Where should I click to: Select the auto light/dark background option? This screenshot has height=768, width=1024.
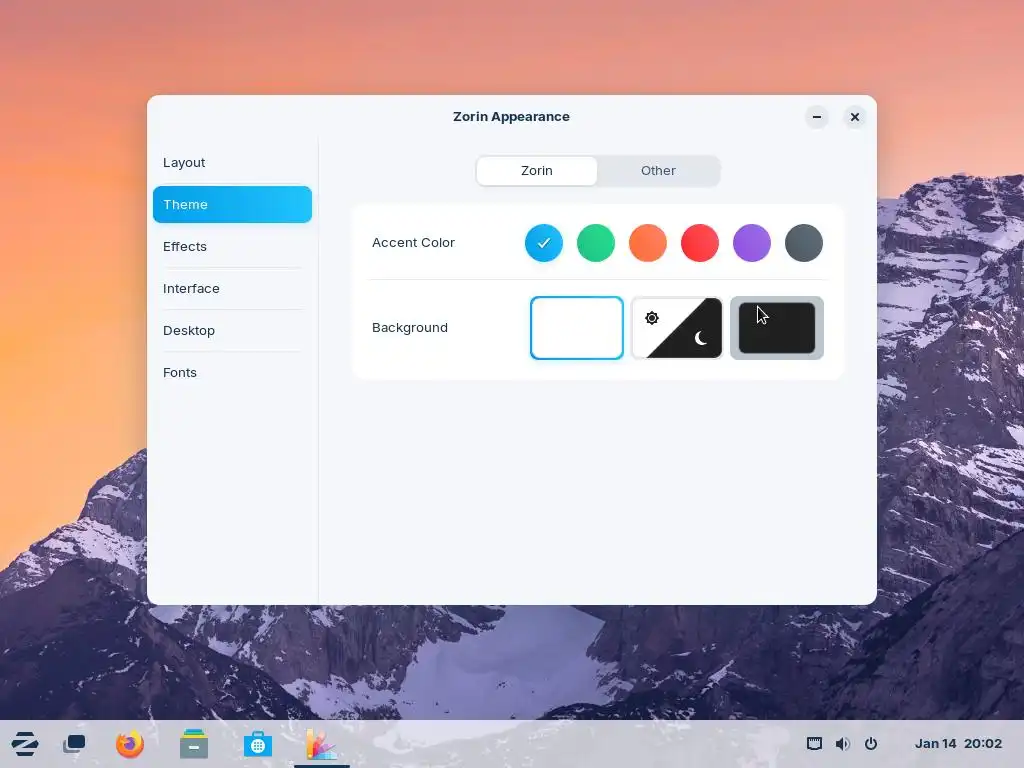click(x=677, y=328)
